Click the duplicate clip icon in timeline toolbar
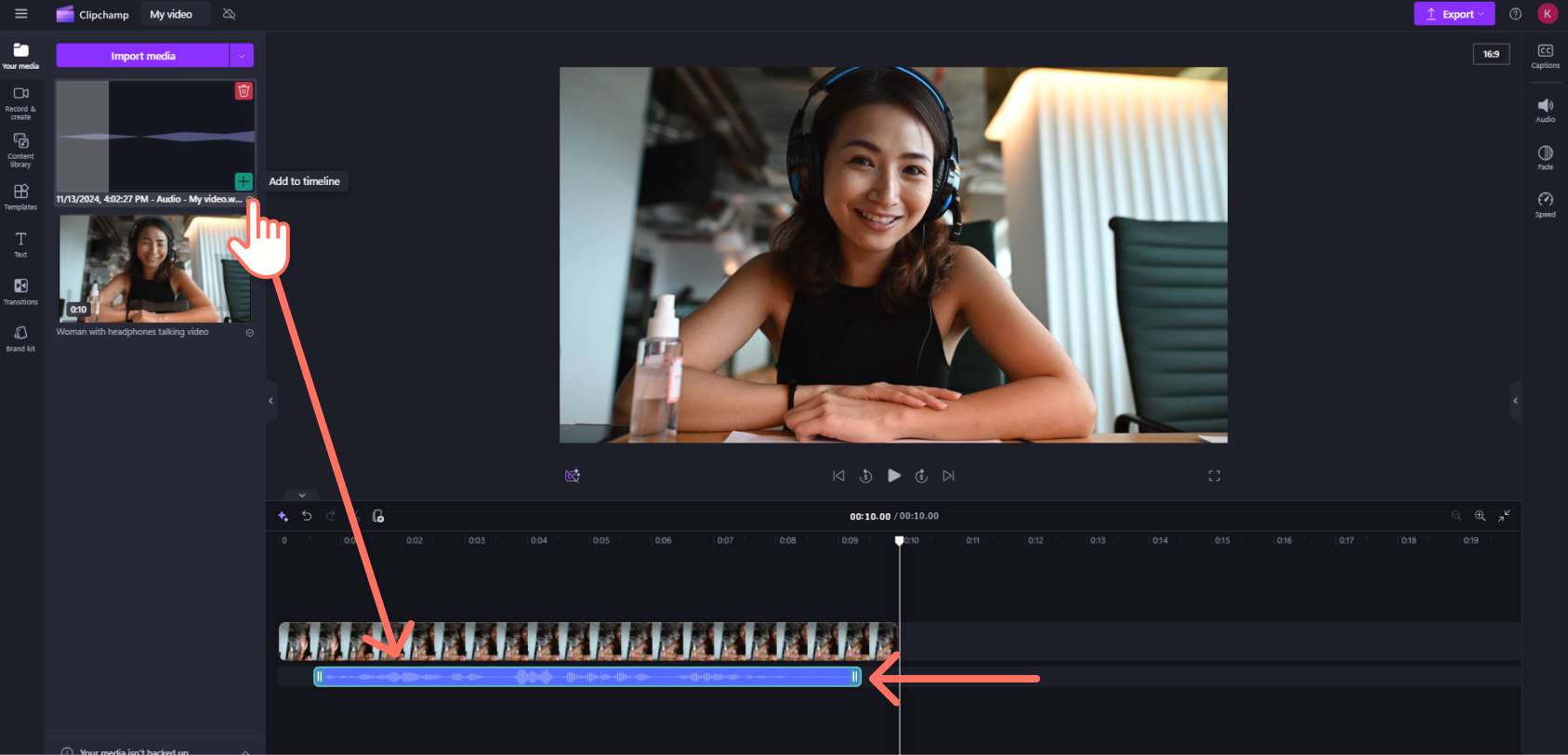Image resolution: width=1568 pixels, height=755 pixels. click(378, 516)
